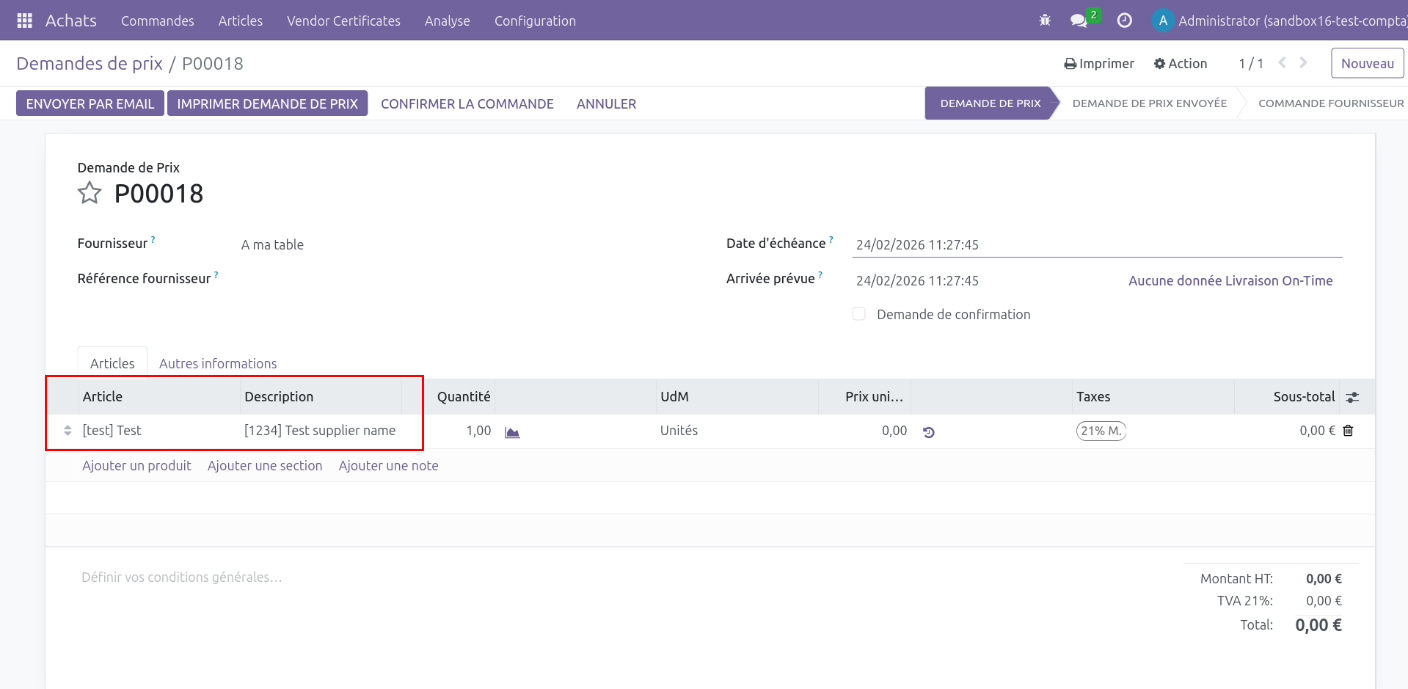
Task: Open the optional columns settings icon
Action: (1352, 397)
